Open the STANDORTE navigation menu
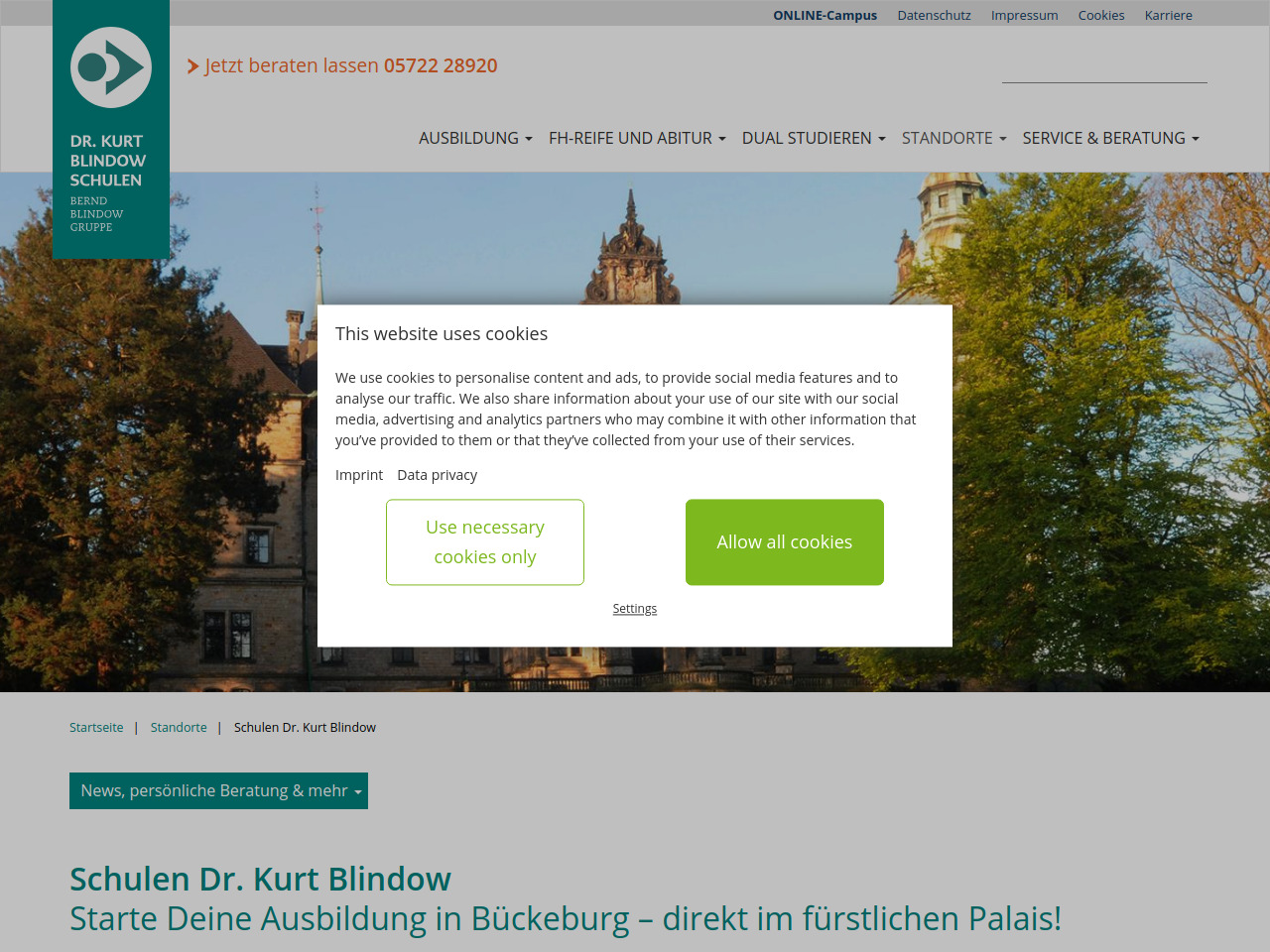Image resolution: width=1270 pixels, height=952 pixels. tap(953, 138)
